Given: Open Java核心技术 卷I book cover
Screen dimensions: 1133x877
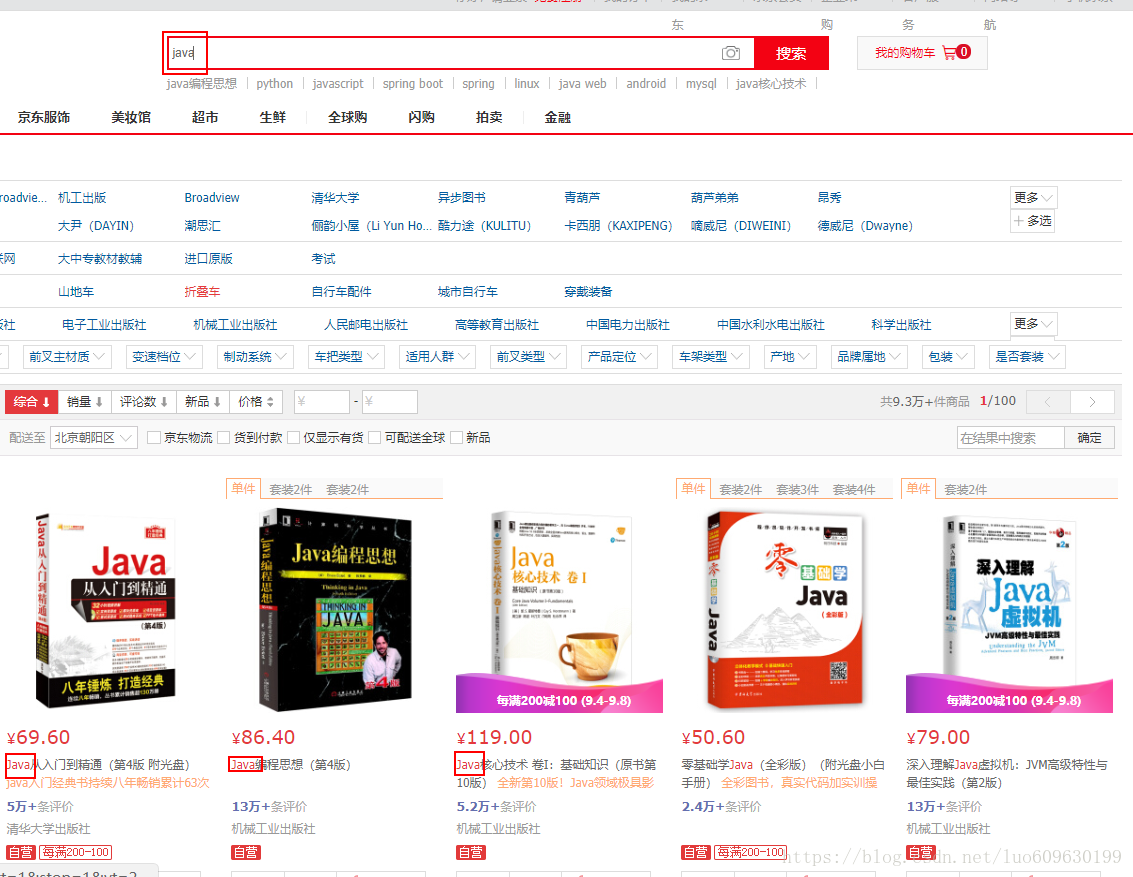Looking at the screenshot, I should point(559,610).
